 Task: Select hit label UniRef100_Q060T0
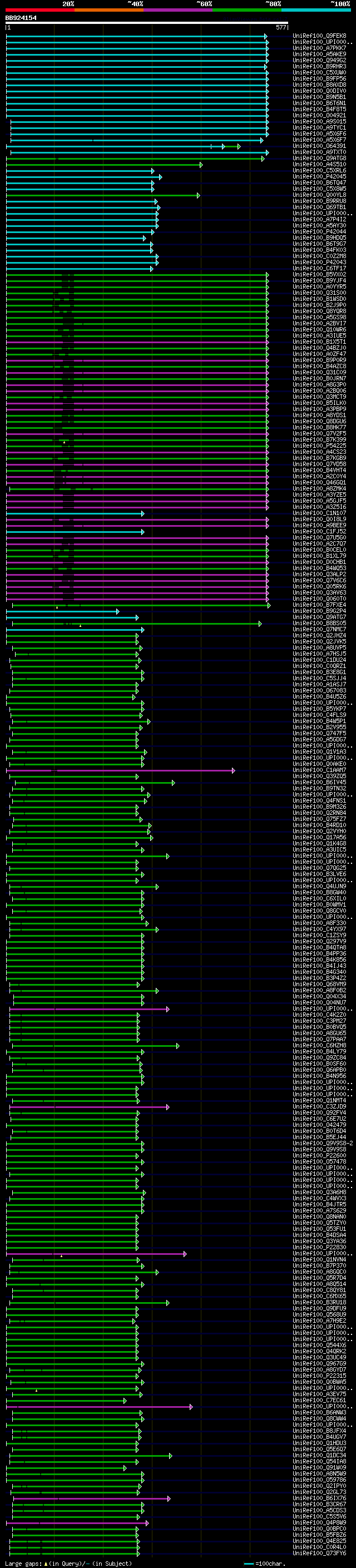click(319, 599)
